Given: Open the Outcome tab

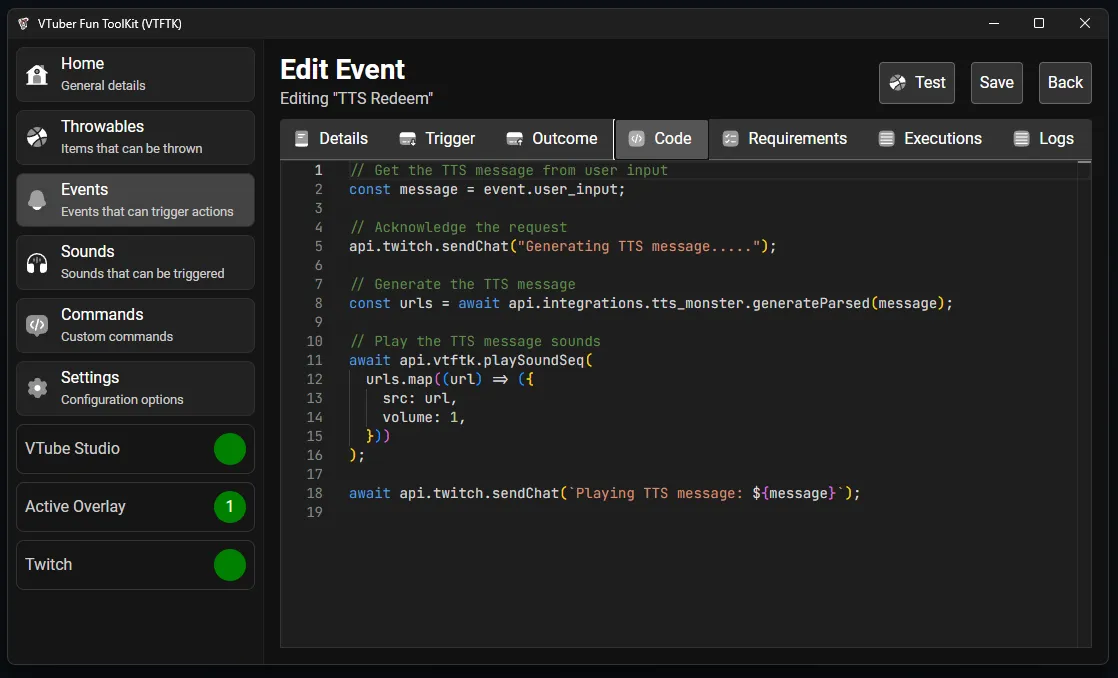Looking at the screenshot, I should tap(552, 139).
